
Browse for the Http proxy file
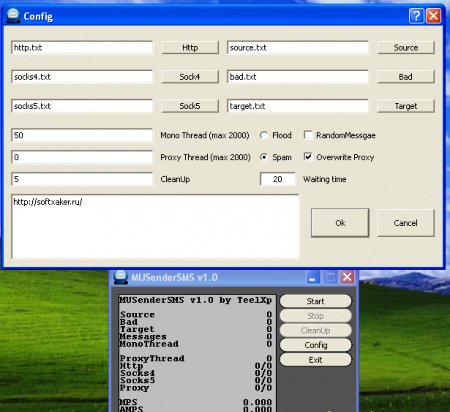pos(190,47)
